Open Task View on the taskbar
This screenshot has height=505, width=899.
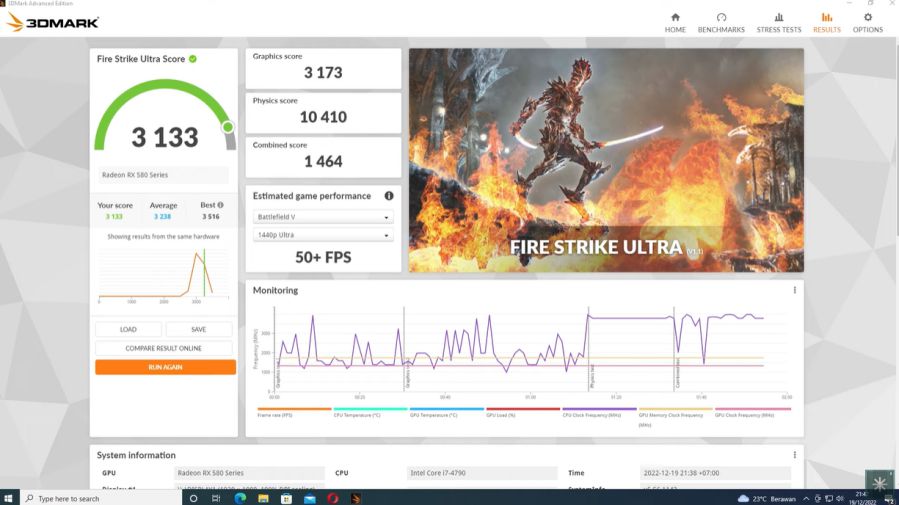216,498
